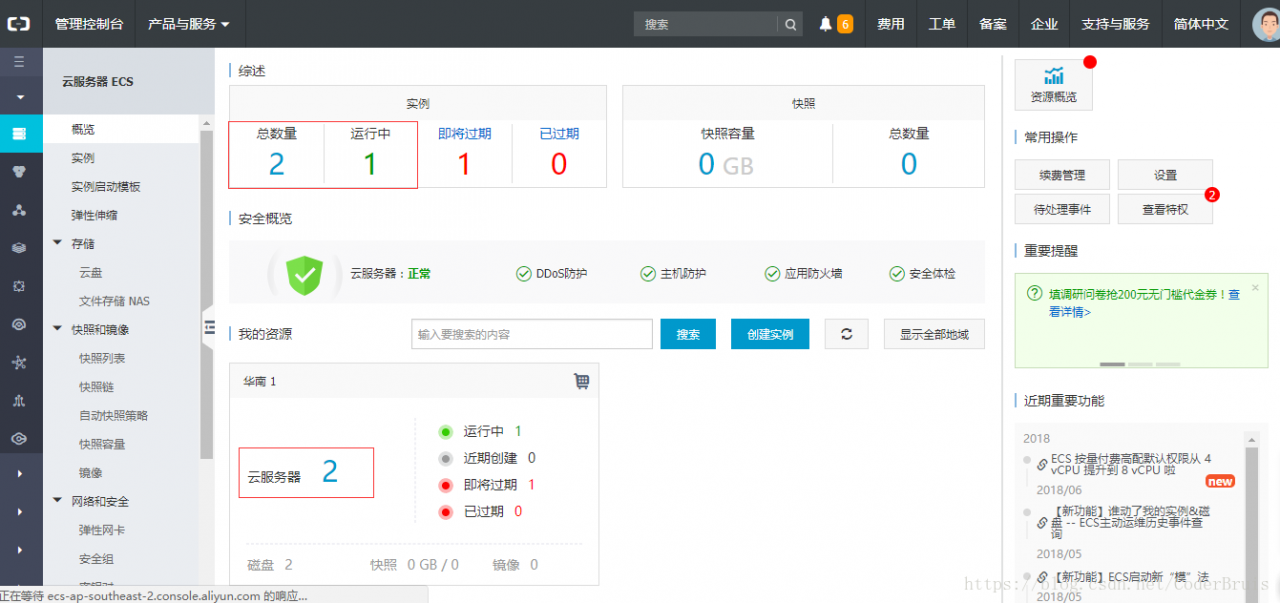Image resolution: width=1280 pixels, height=603 pixels.
Task: Click the sidebar collapse handle
Action: (209, 326)
